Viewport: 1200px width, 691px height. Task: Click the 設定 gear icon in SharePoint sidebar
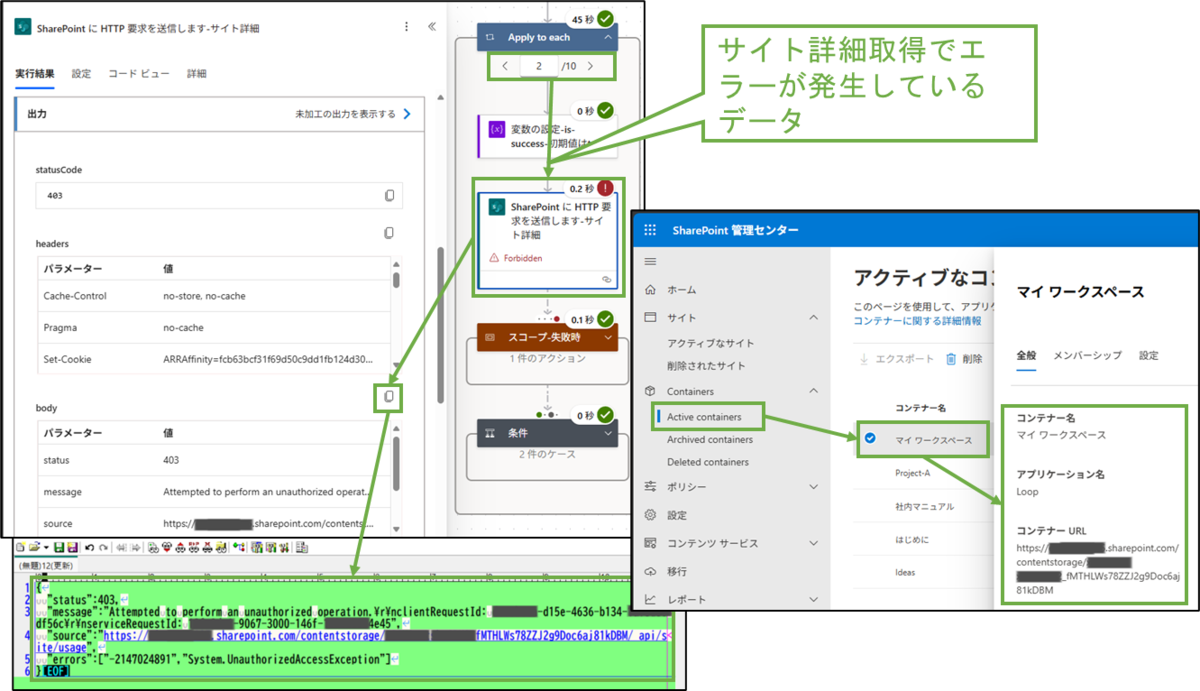tap(651, 515)
